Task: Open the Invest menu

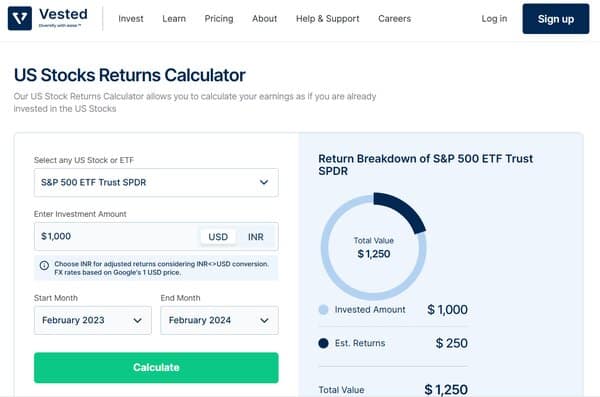Action: pyautogui.click(x=131, y=19)
